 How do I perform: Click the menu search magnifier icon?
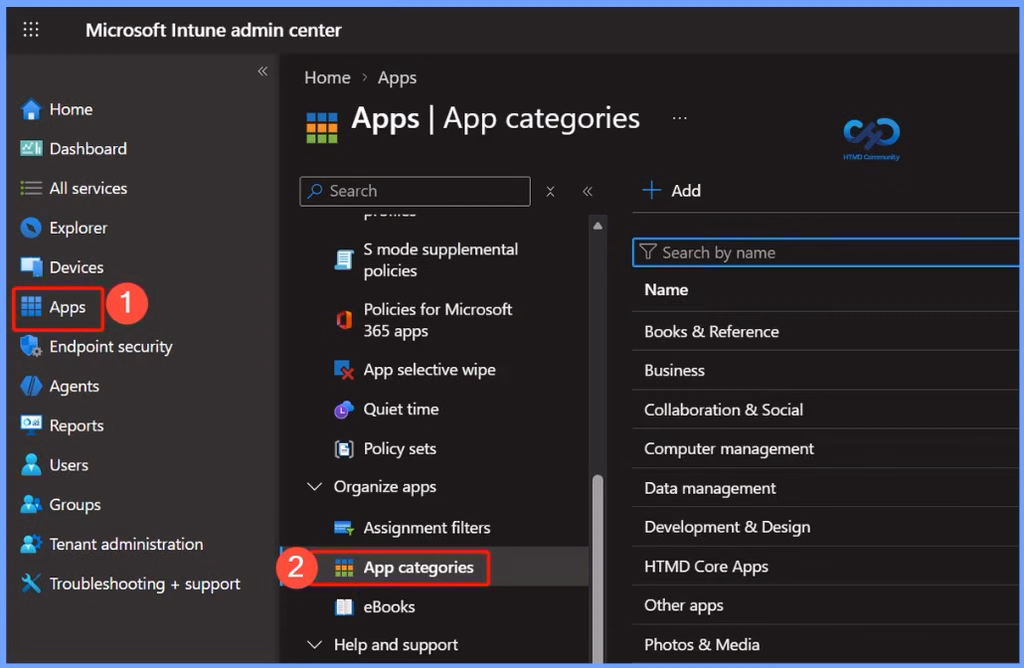tap(315, 191)
